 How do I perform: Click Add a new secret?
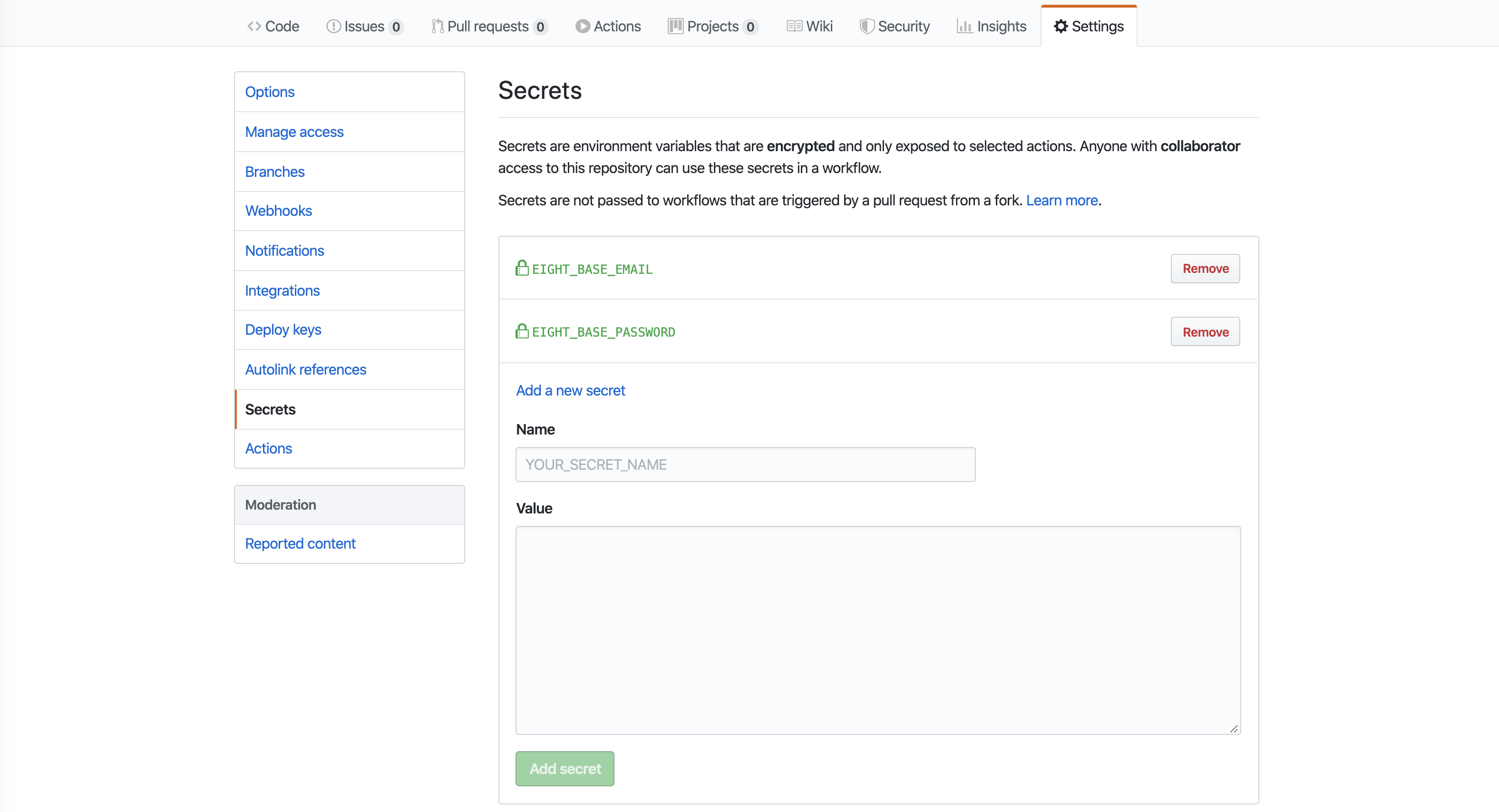[570, 390]
